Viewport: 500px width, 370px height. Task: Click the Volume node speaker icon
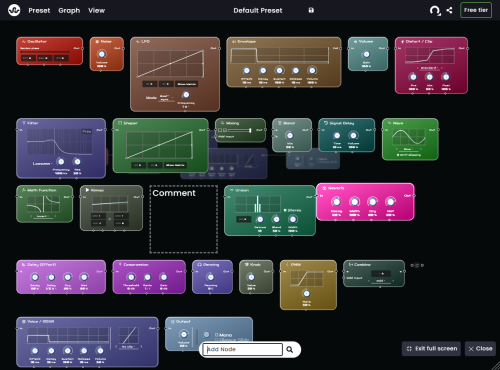[355, 42]
